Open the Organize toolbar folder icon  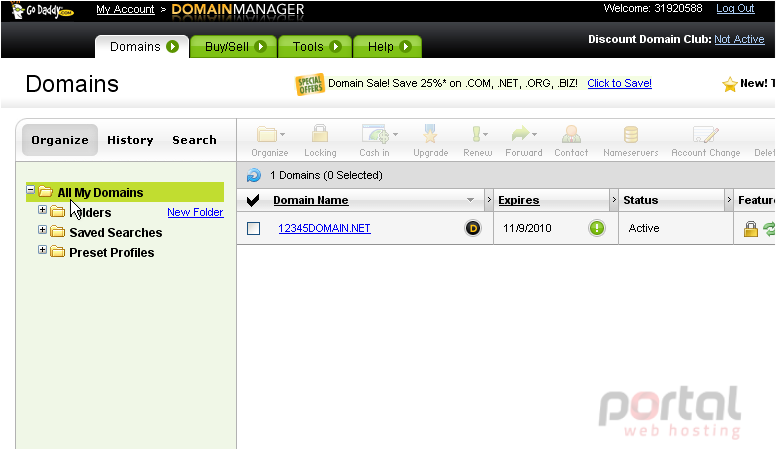pos(267,134)
